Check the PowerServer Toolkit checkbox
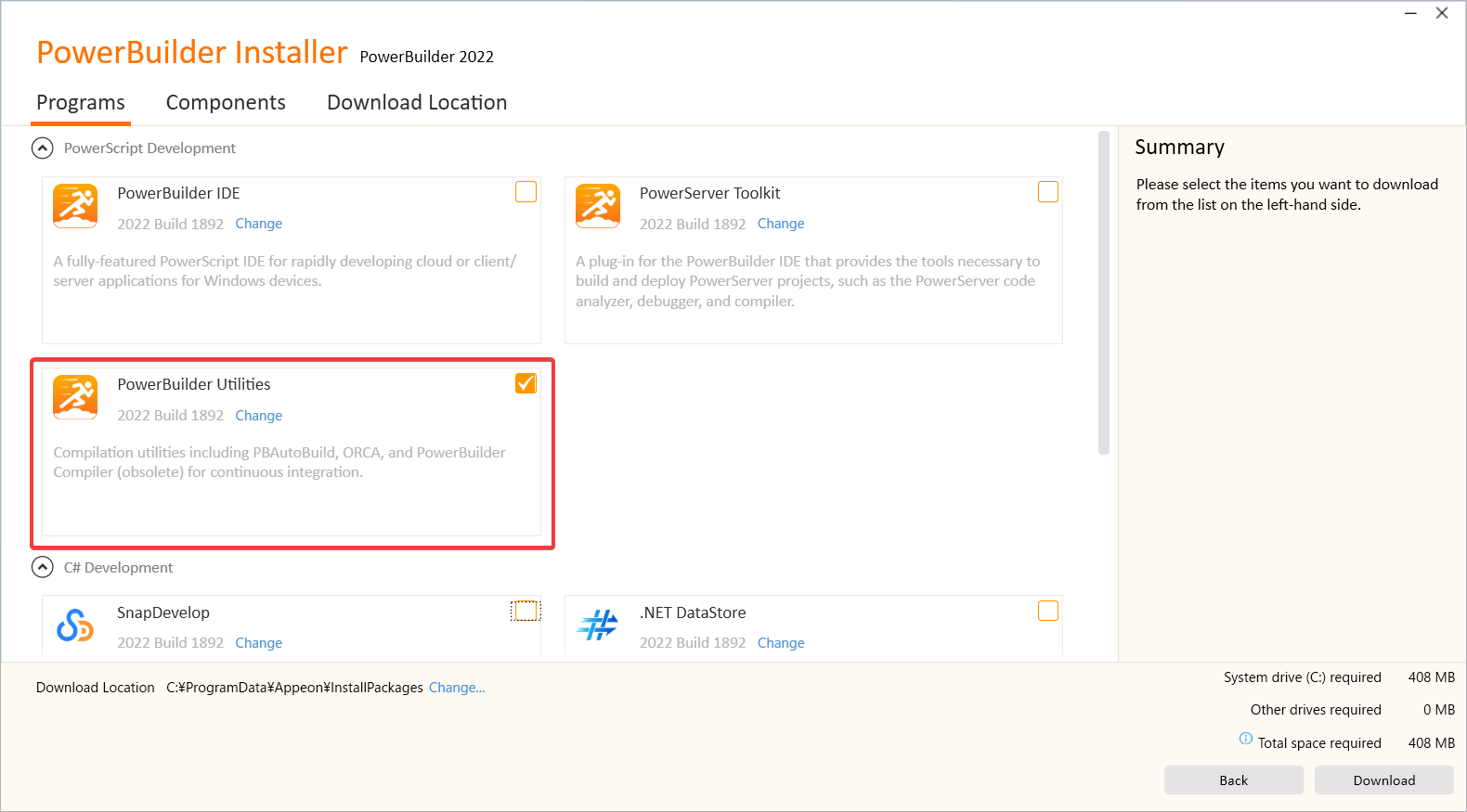Screen dimensions: 1467x812 pyautogui.click(x=1047, y=192)
